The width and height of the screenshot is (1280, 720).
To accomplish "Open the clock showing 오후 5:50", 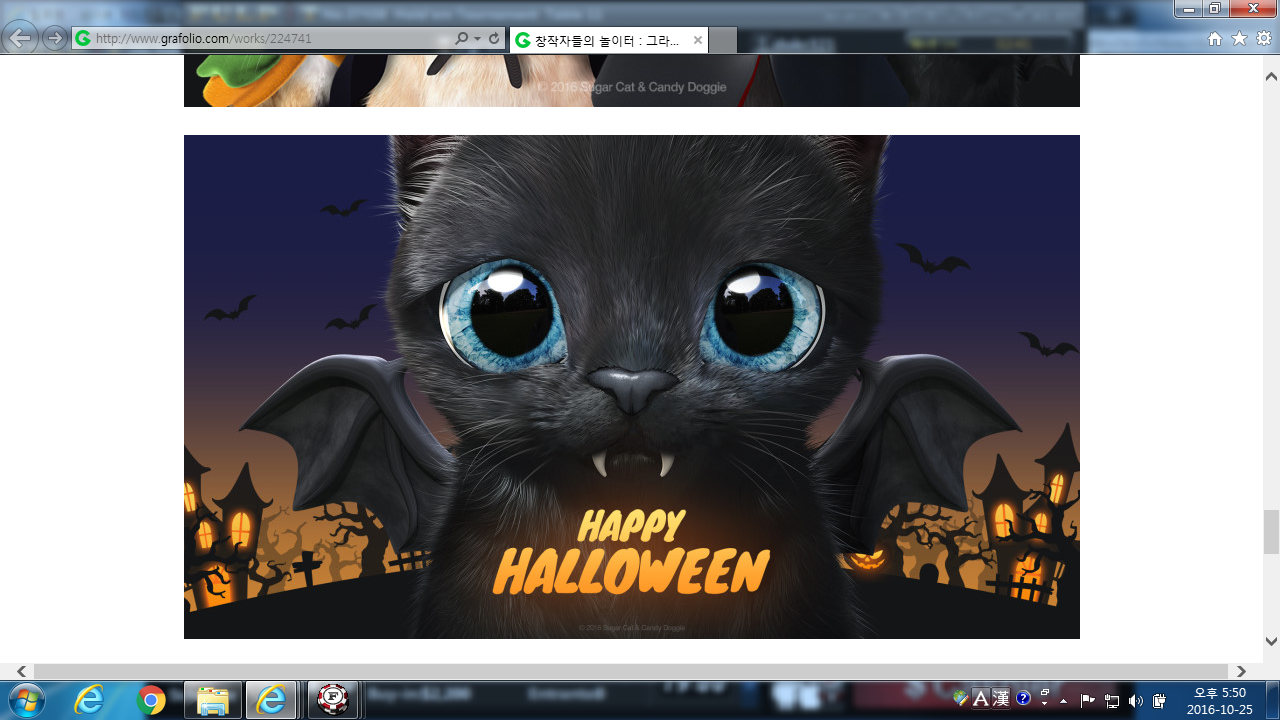I will [x=1219, y=701].
